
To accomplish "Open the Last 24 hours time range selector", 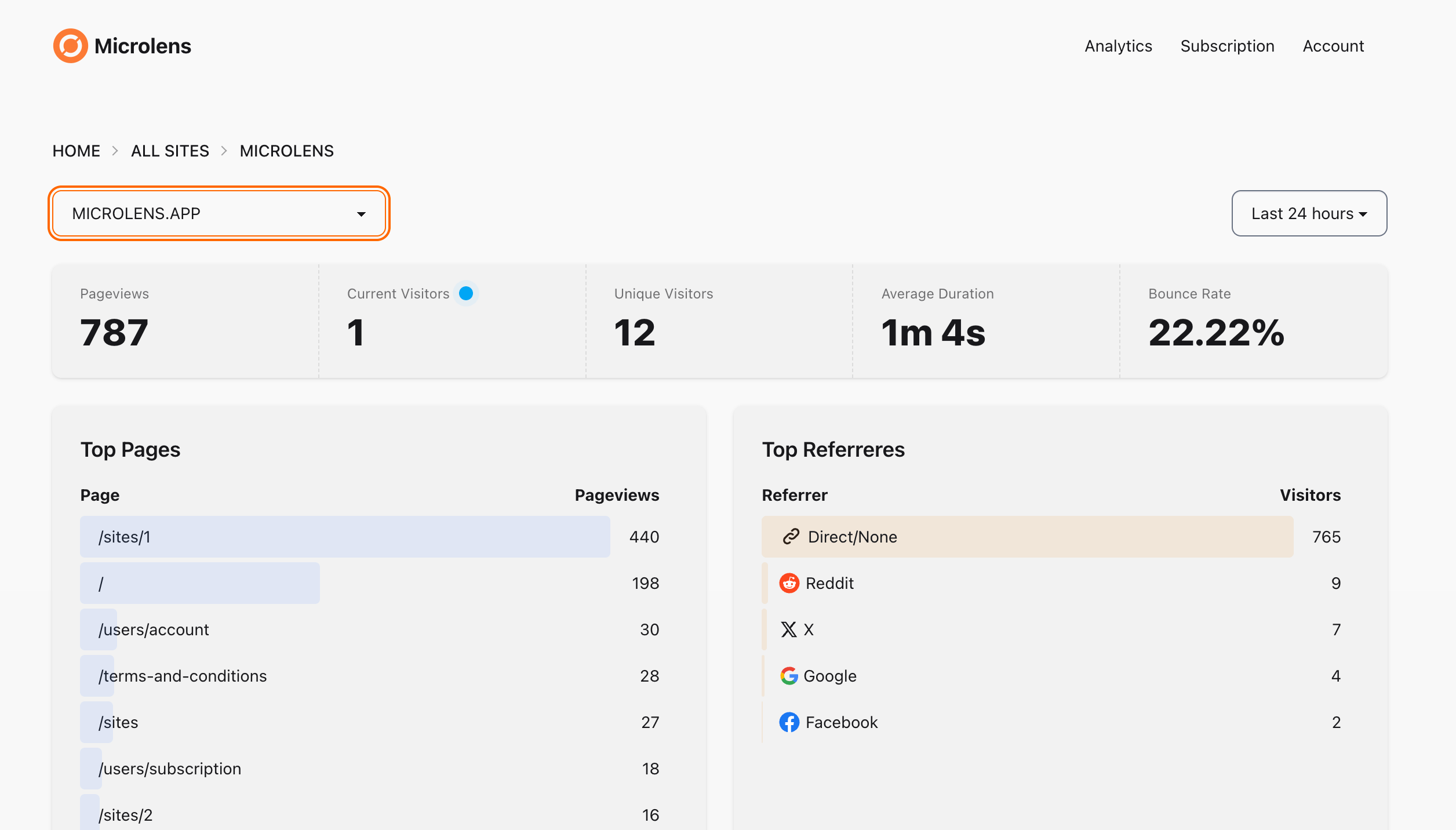I will (x=1309, y=213).
